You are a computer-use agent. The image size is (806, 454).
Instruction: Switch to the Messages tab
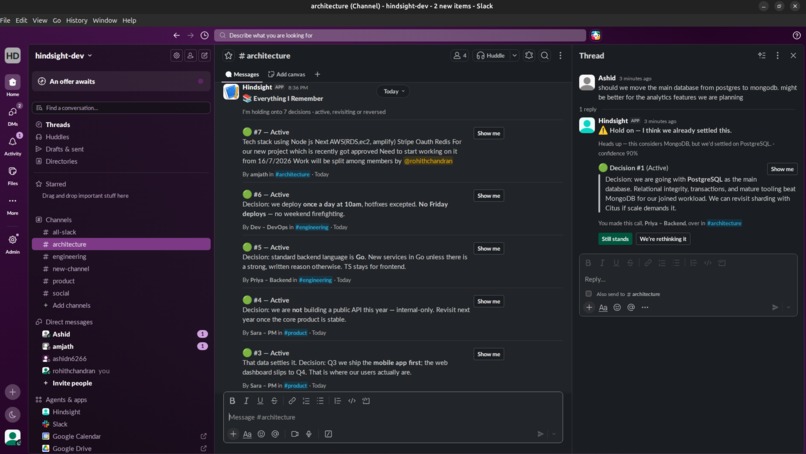pos(242,75)
